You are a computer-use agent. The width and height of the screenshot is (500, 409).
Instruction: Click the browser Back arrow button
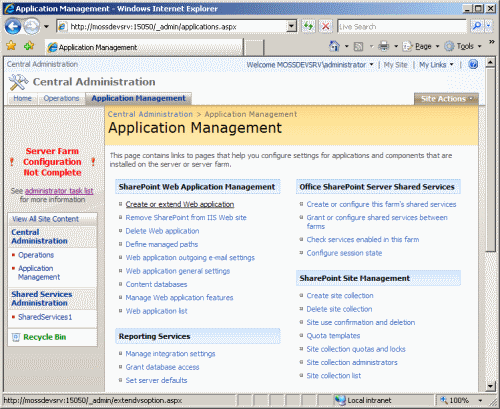[x=13, y=26]
